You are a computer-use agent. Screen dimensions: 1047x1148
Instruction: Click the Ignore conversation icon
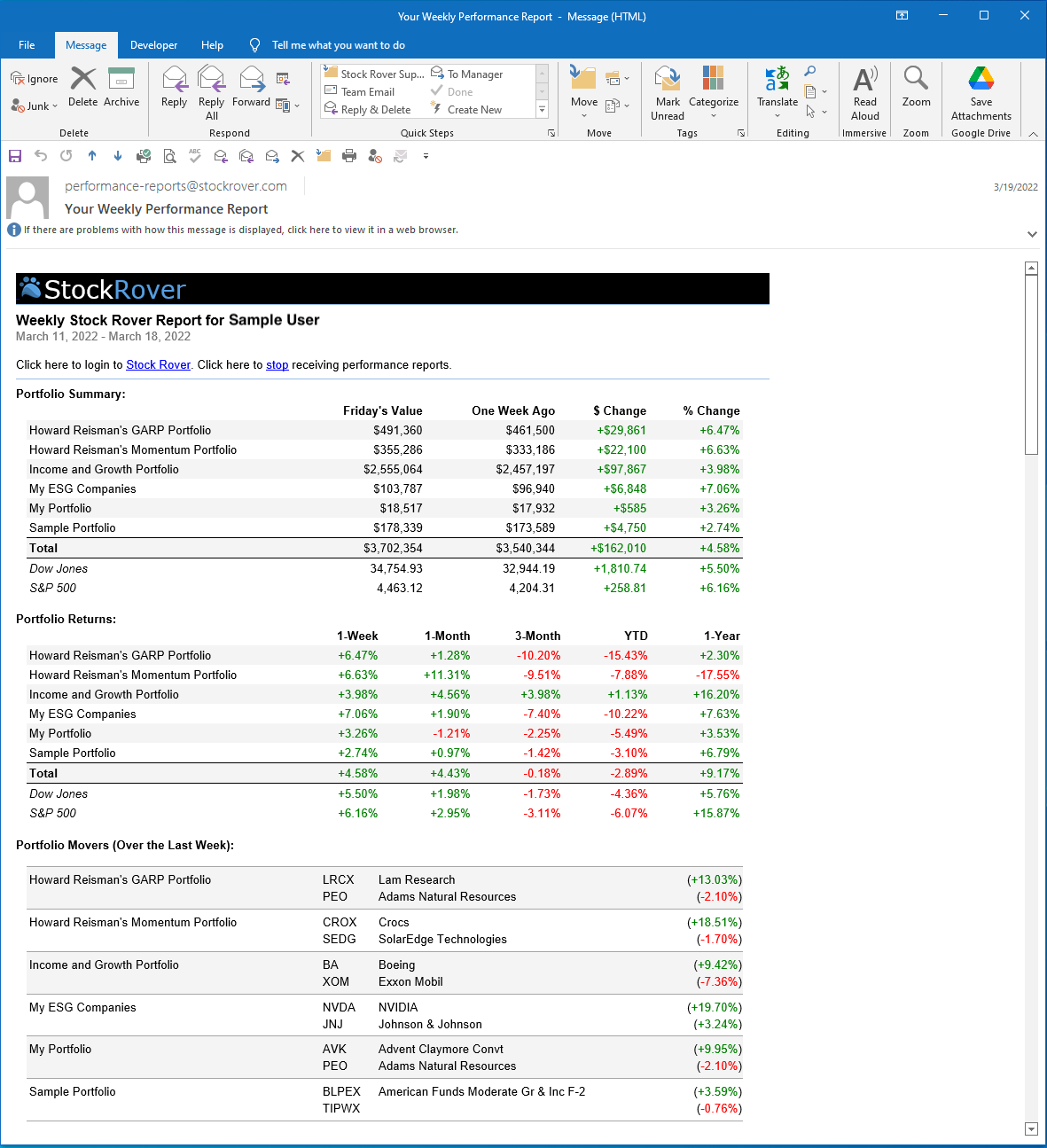(35, 79)
